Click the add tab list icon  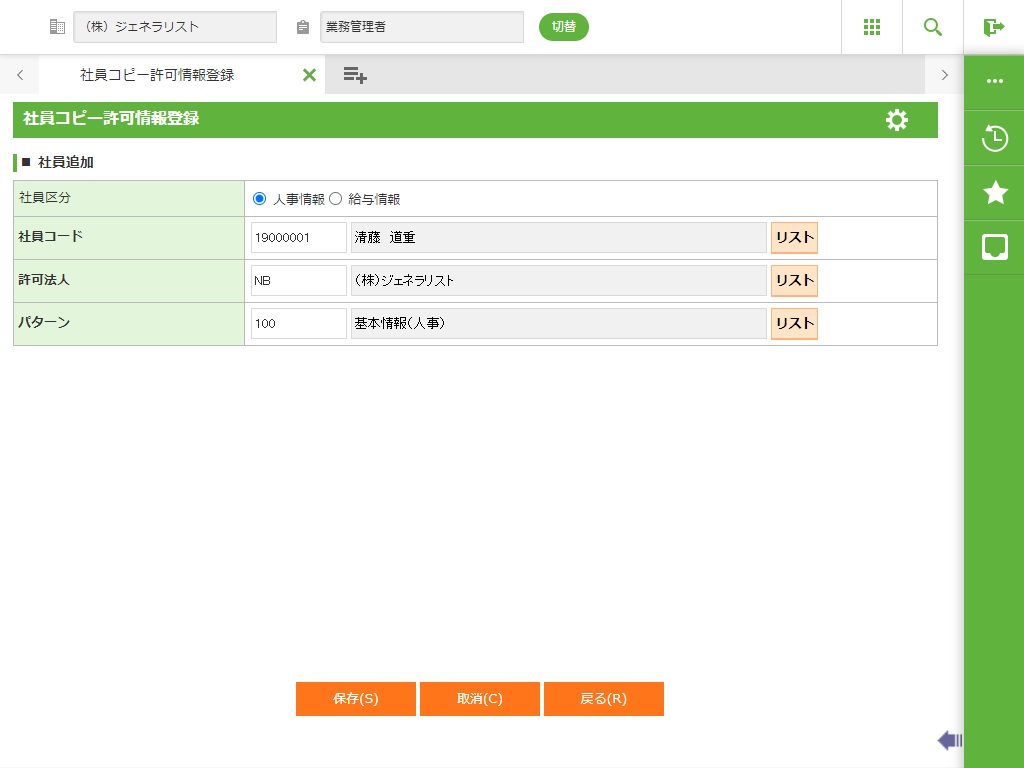coord(355,75)
